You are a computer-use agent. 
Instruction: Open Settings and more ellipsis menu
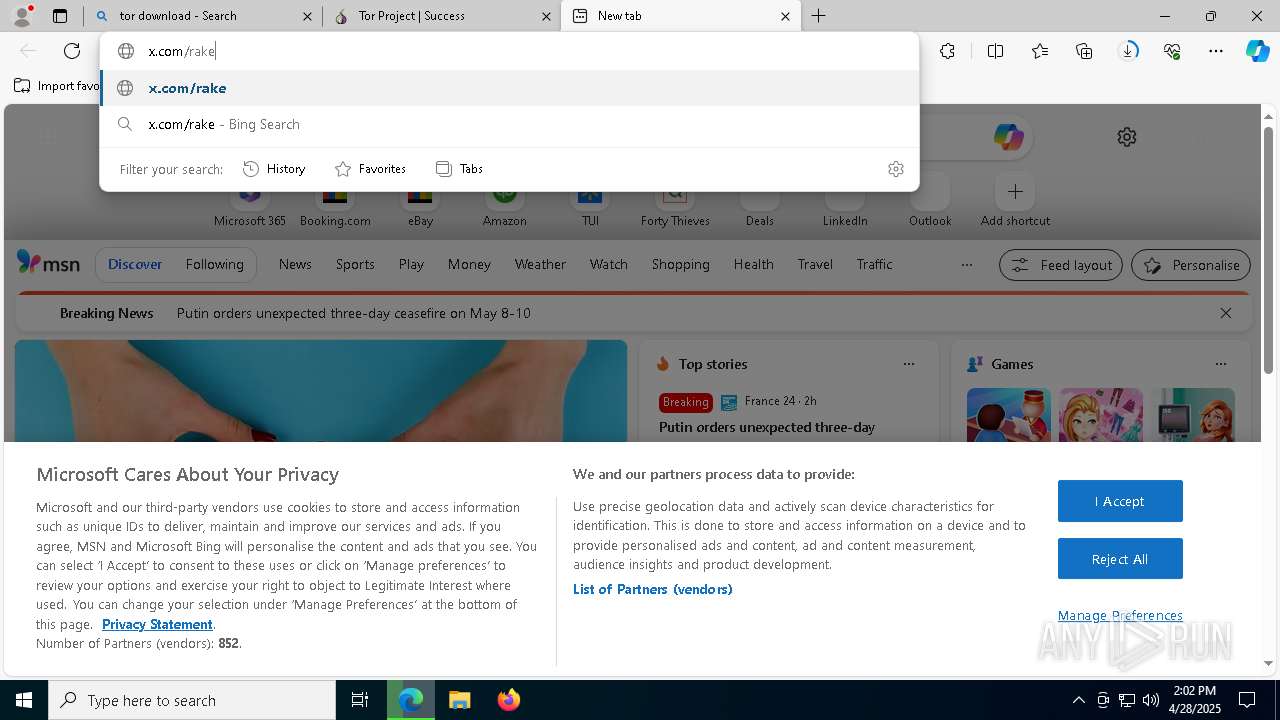(x=1216, y=51)
